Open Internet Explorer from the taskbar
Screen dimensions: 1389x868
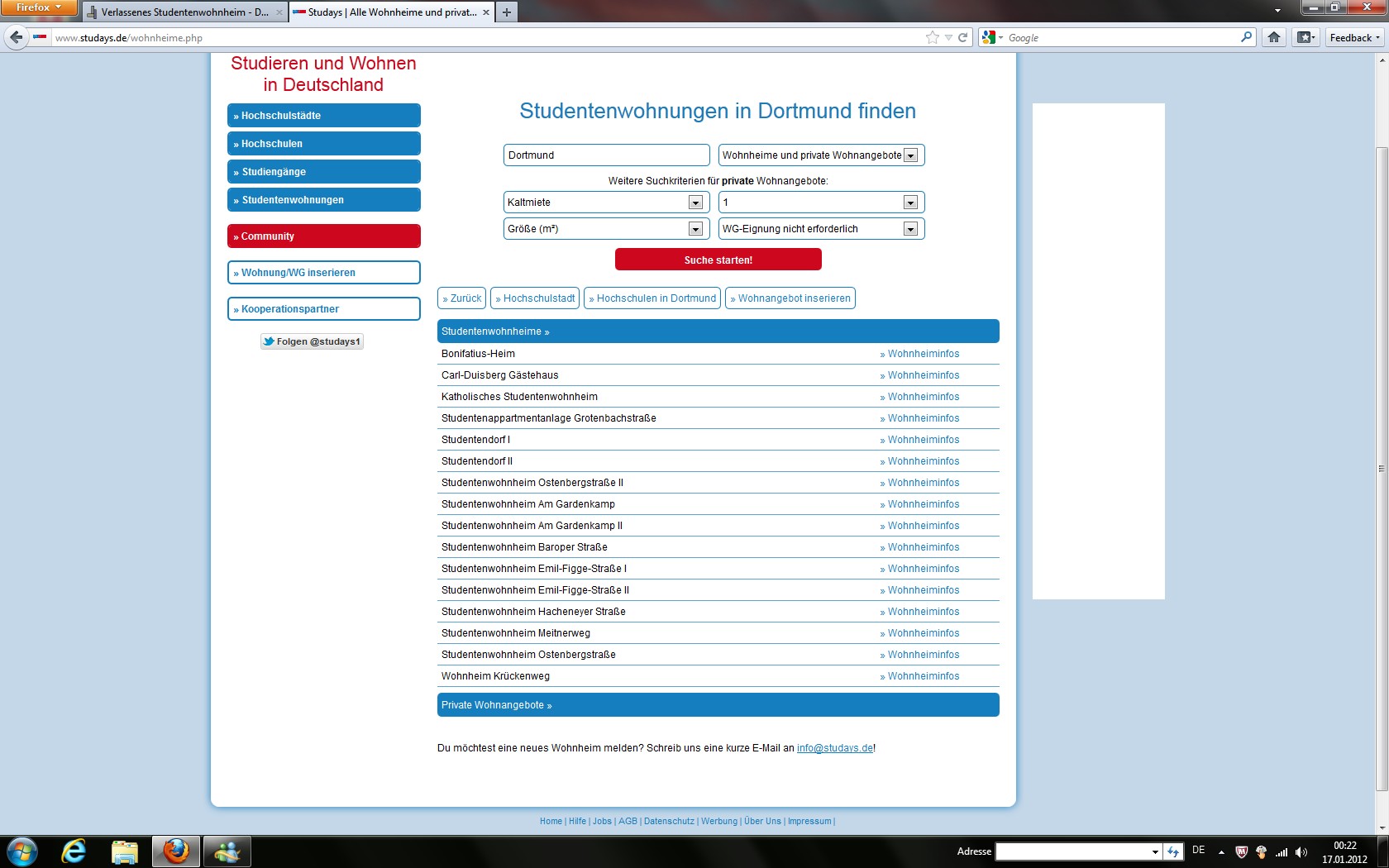(x=74, y=851)
